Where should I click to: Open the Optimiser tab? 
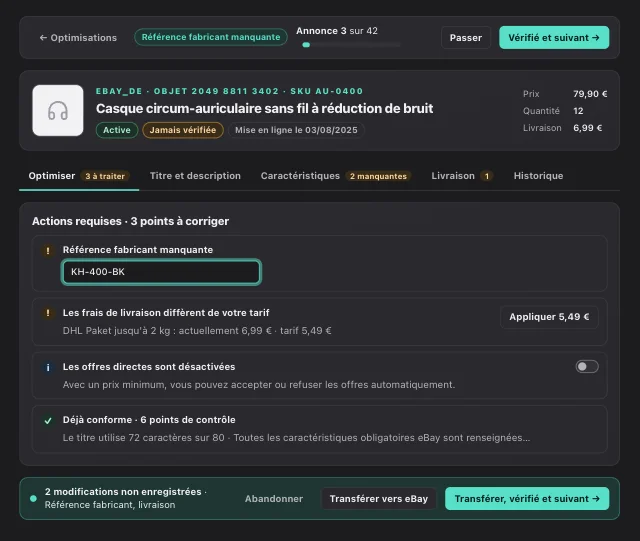click(79, 176)
